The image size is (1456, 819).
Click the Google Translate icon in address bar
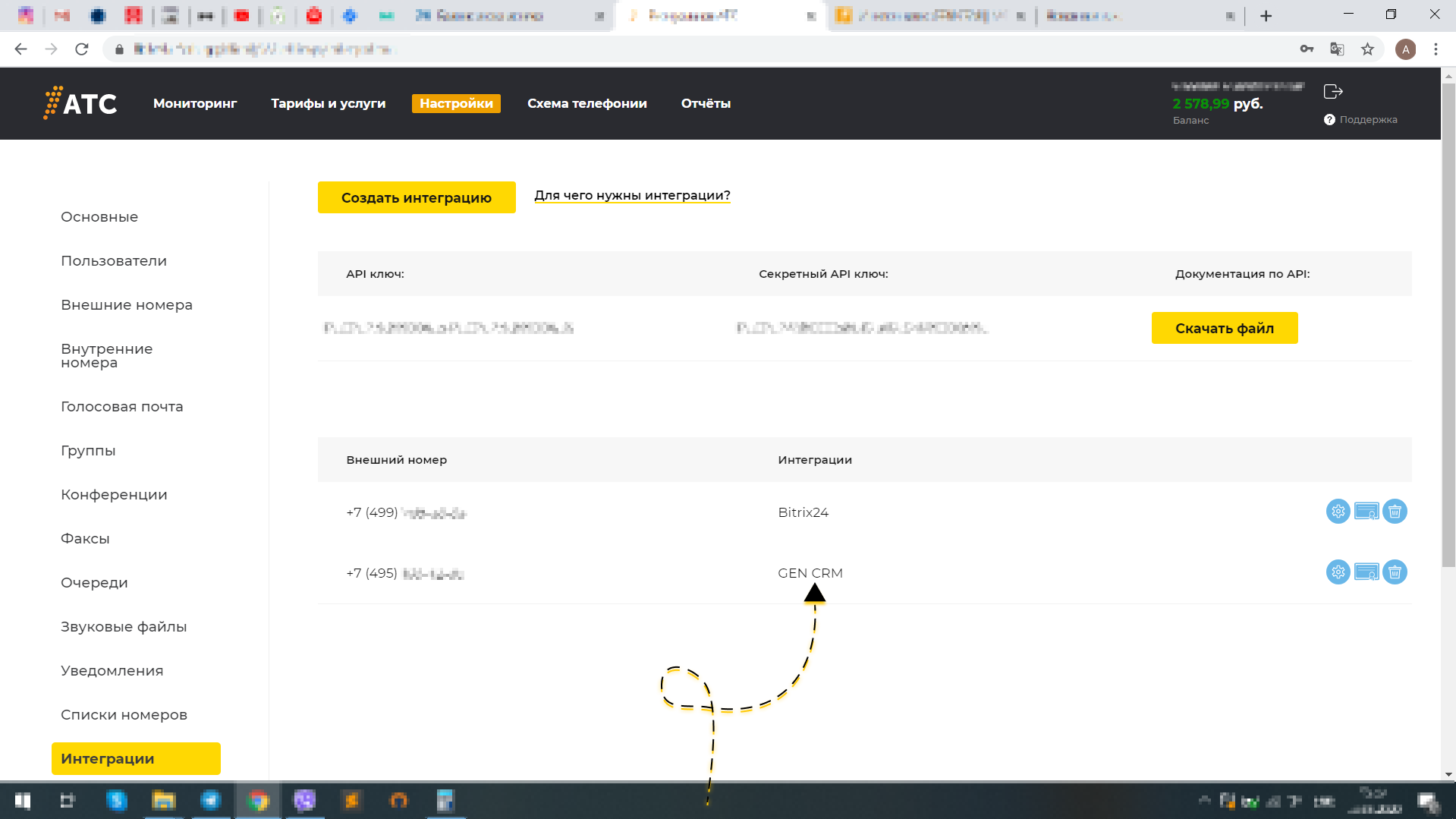1336,49
